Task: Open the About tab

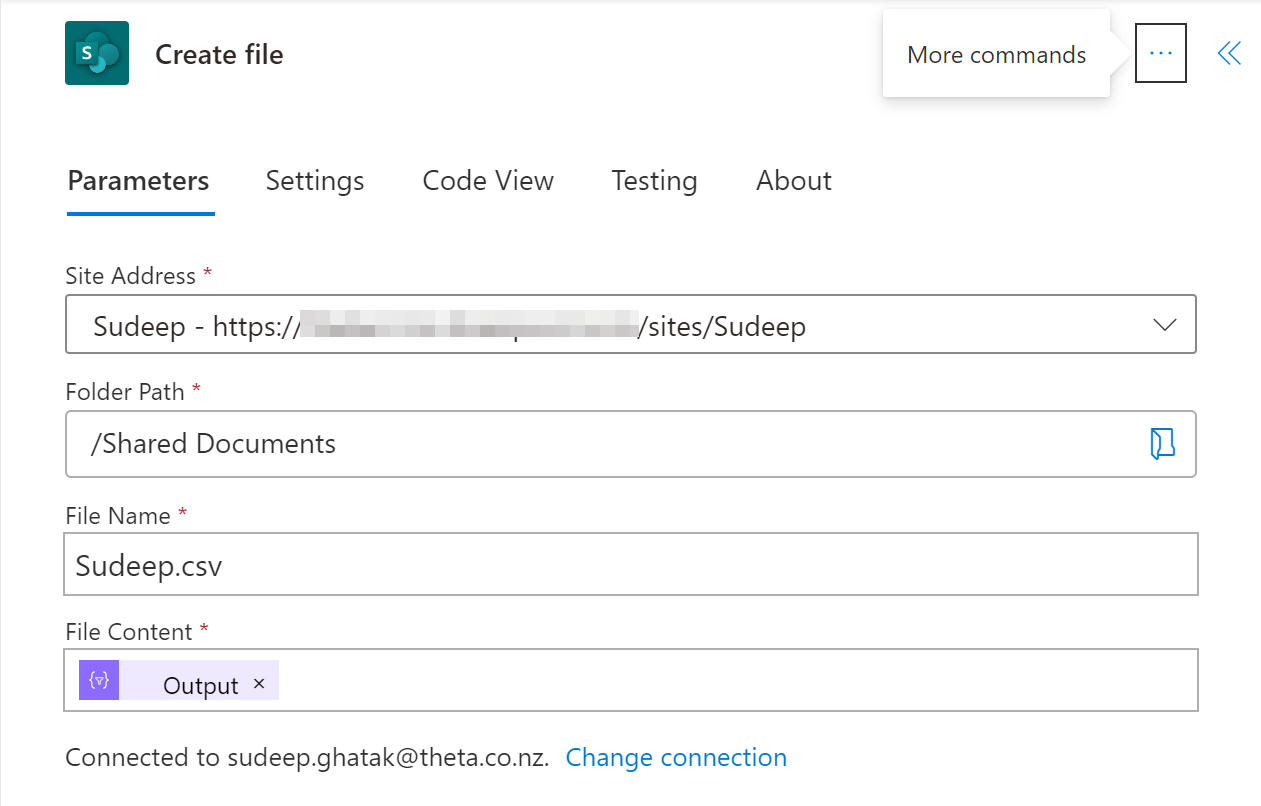Action: point(793,181)
